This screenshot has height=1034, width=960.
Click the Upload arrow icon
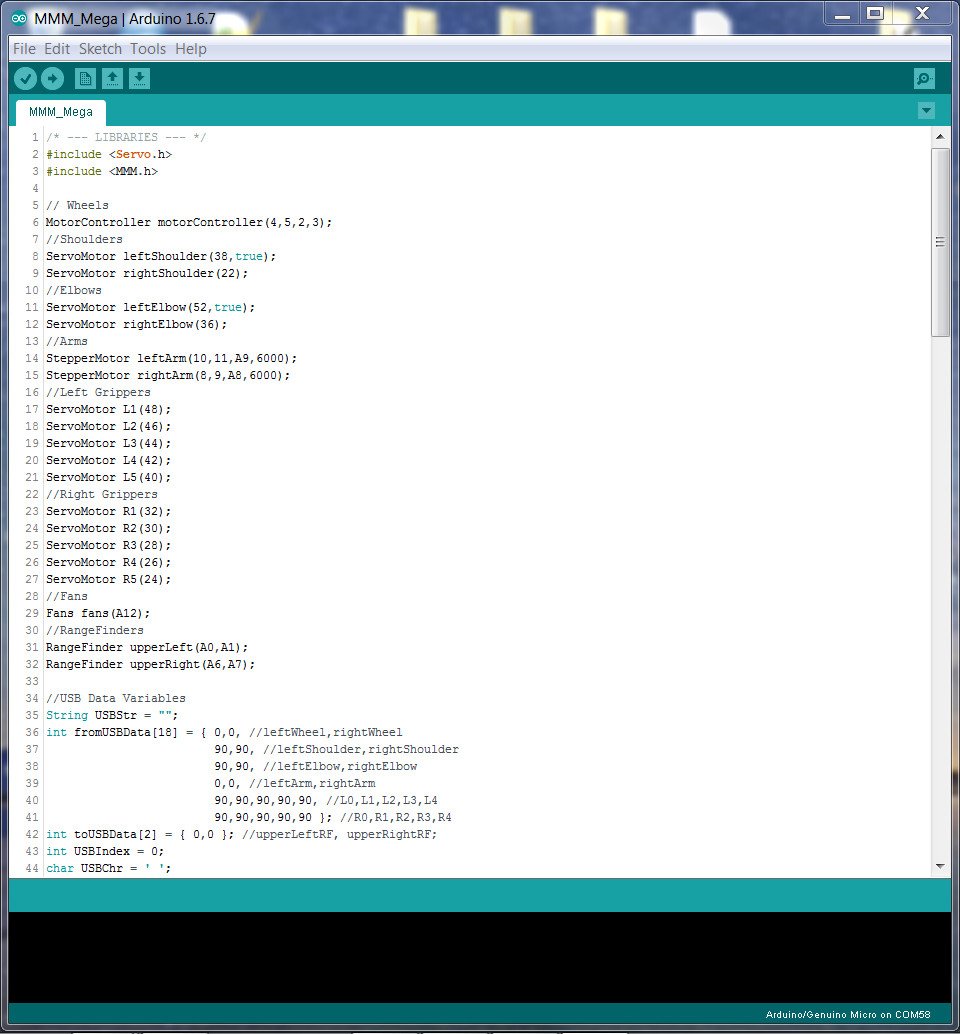tap(52, 78)
